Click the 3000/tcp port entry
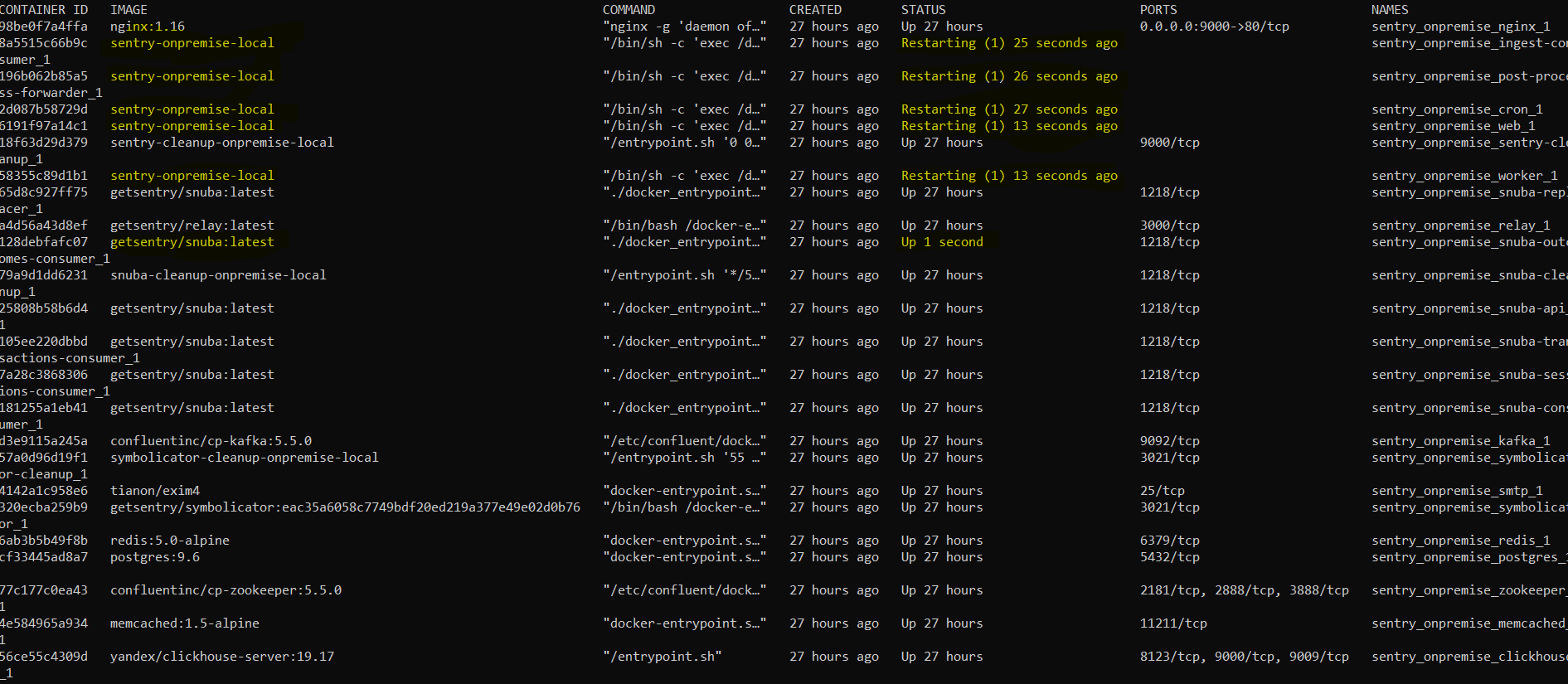Viewport: 1568px width, 684px height. [1170, 226]
